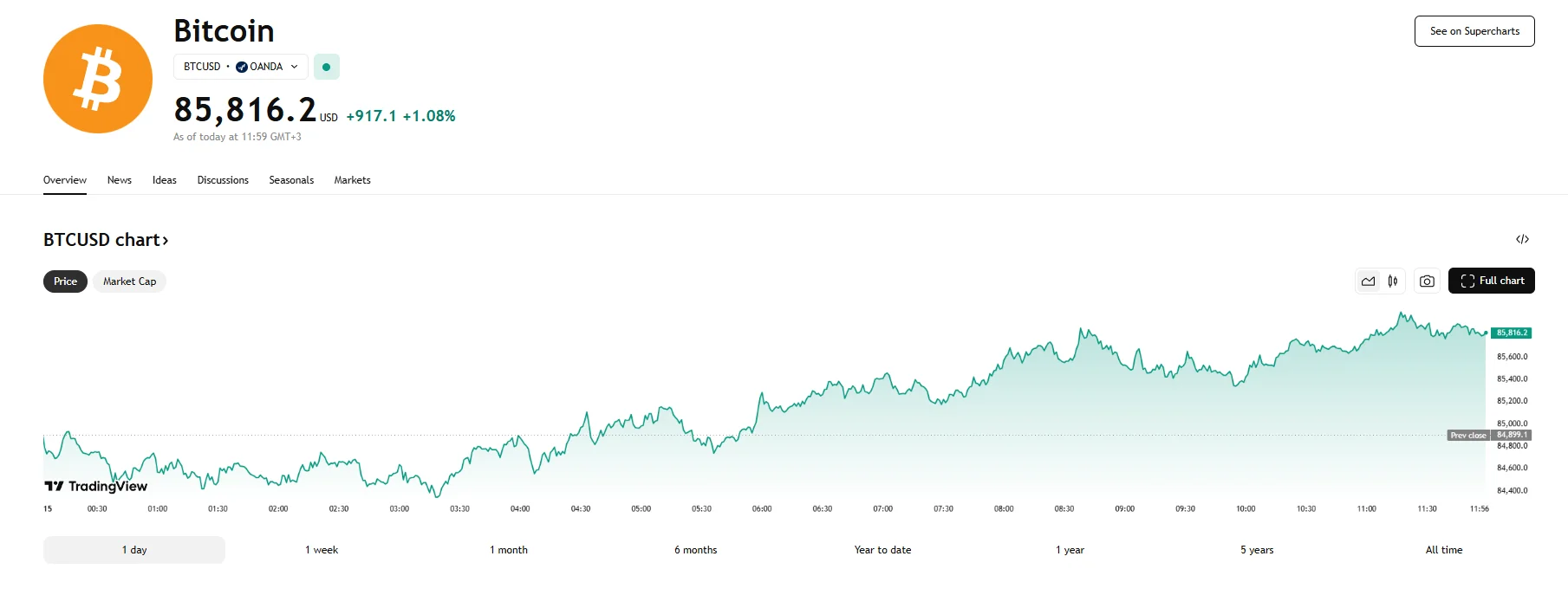Click the current price label 85,816.2 on axis

pos(1512,333)
